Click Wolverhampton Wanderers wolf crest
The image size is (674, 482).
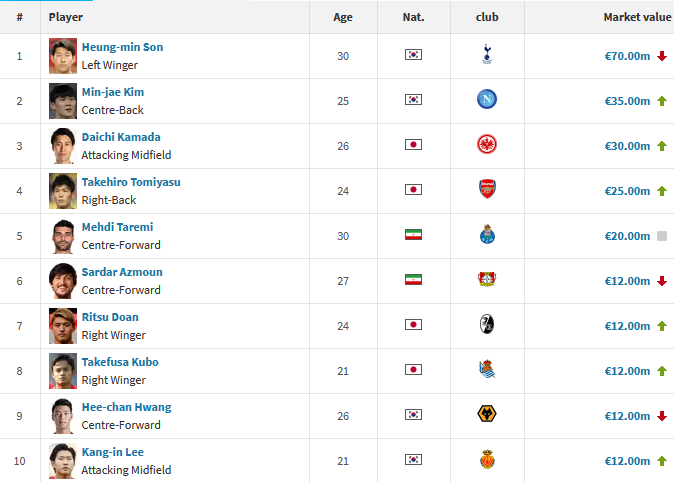(x=487, y=415)
